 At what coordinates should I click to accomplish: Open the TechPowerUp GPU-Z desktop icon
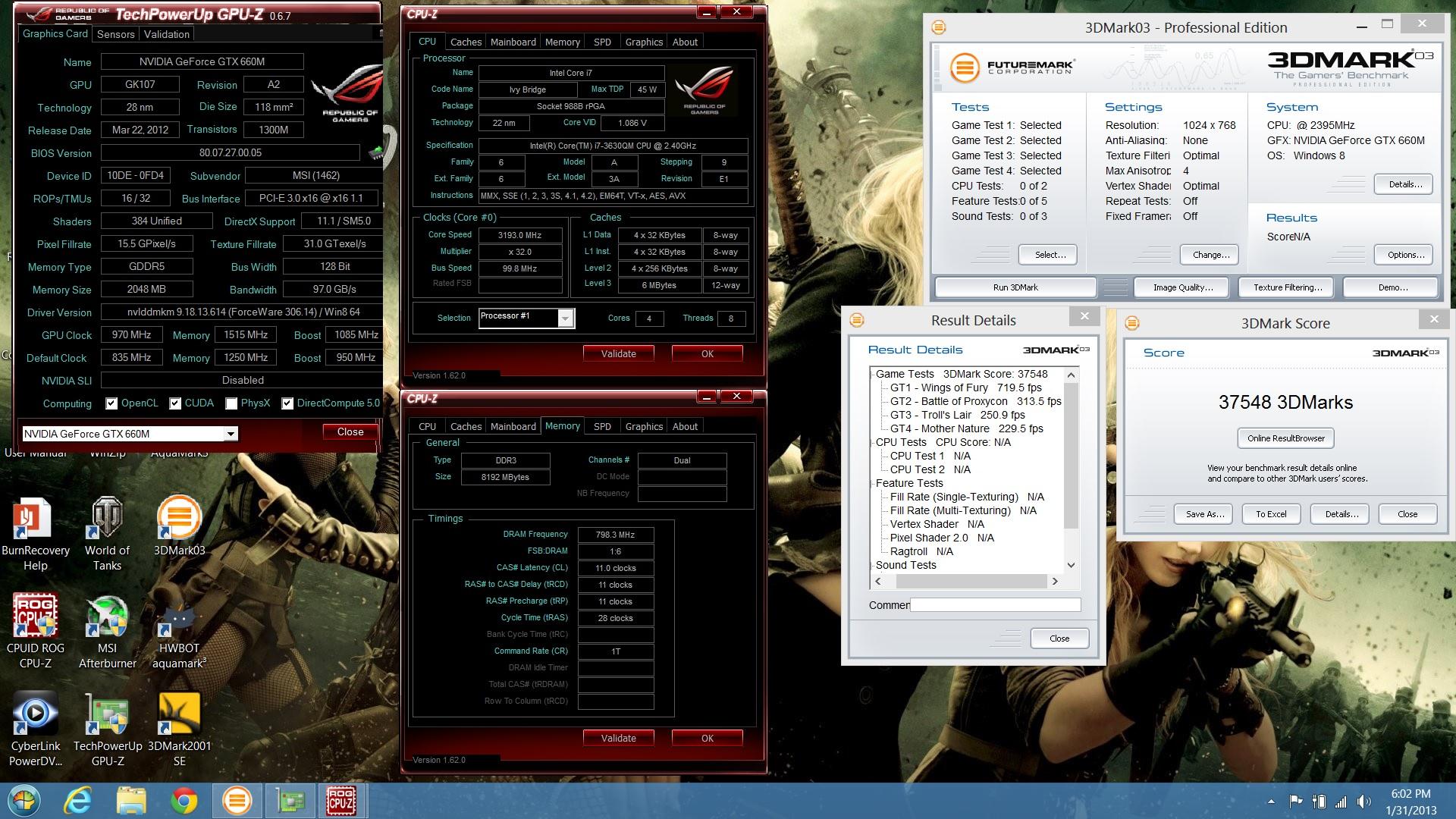[x=107, y=730]
